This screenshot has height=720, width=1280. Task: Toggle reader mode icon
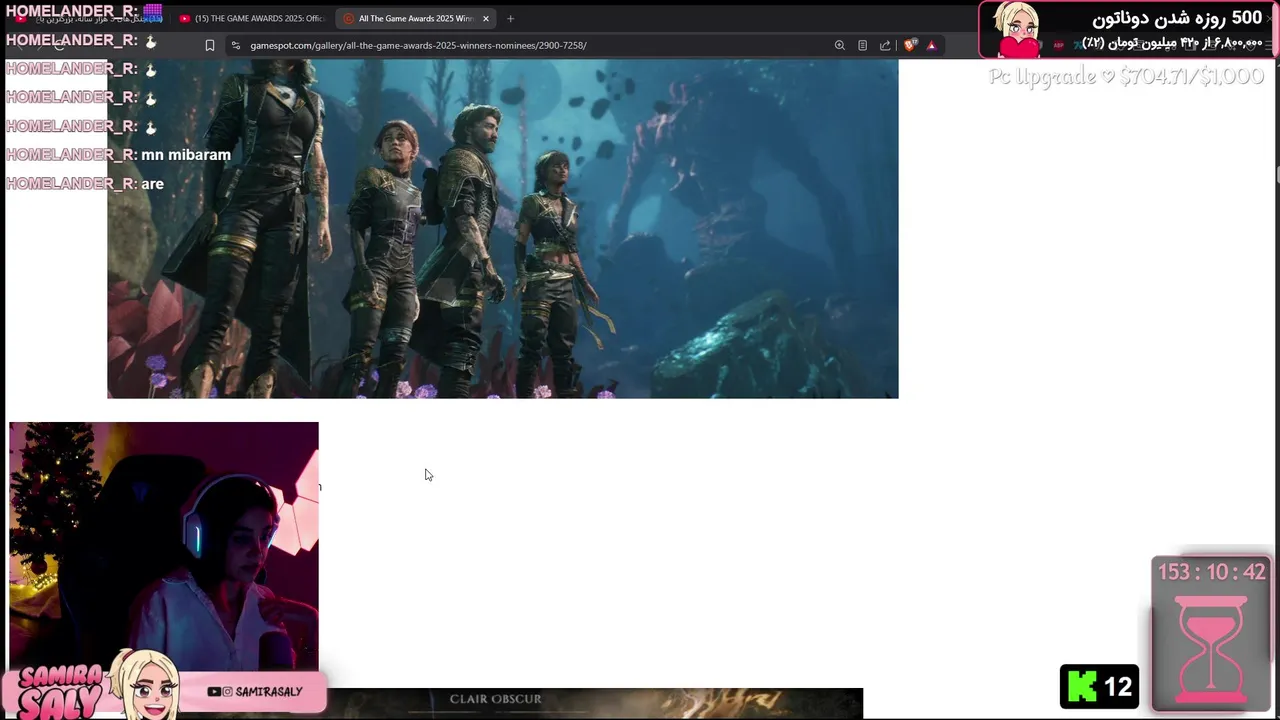click(x=862, y=45)
